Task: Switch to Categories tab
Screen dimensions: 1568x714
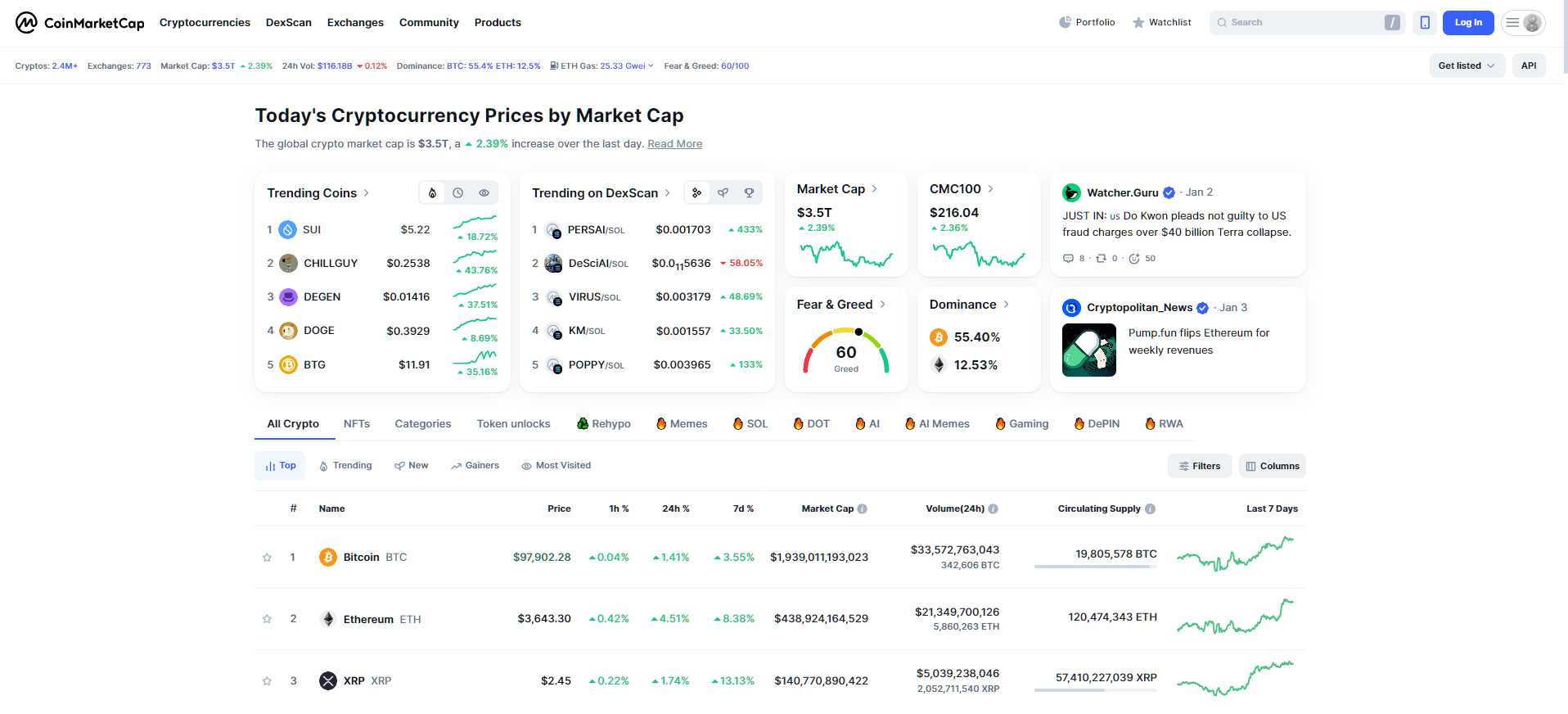Action: (x=423, y=424)
